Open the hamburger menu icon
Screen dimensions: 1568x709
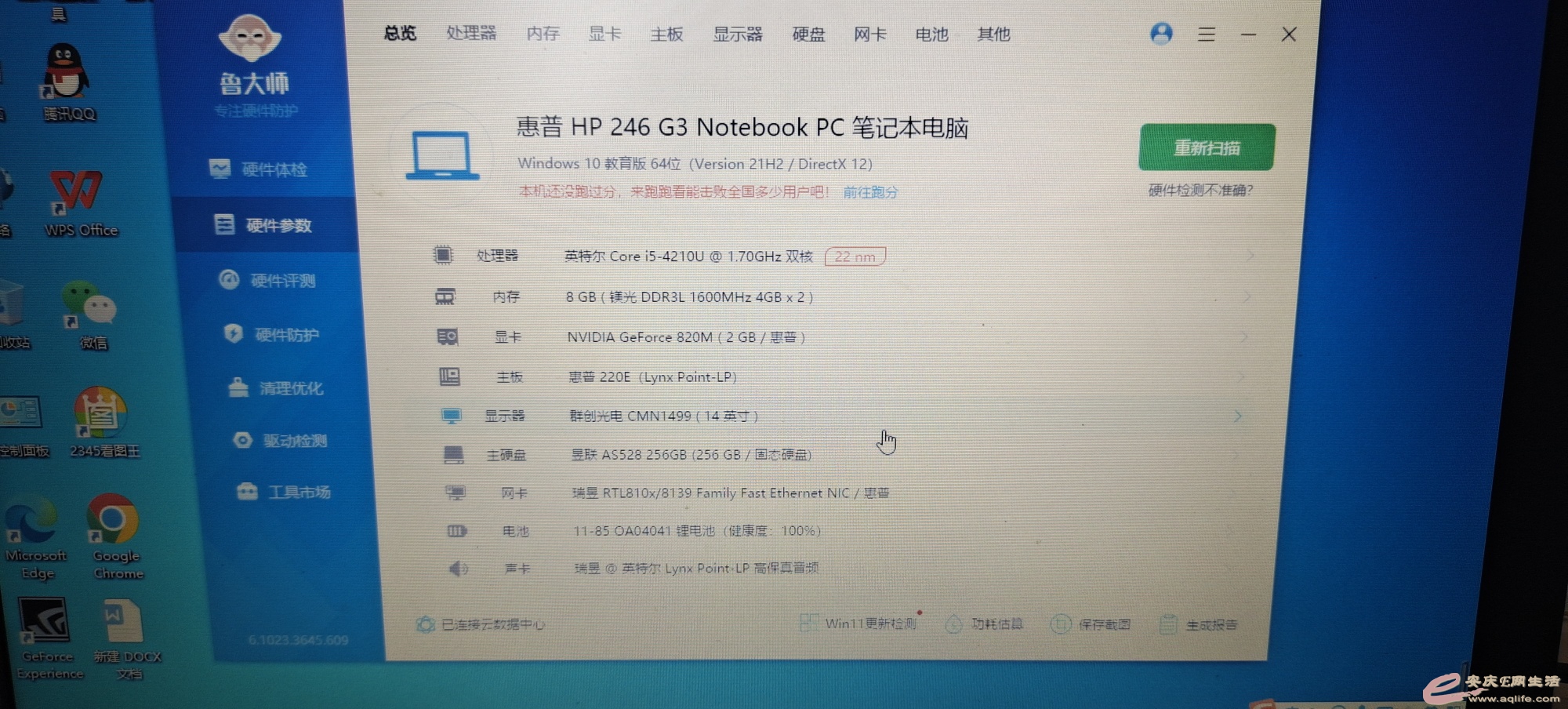pos(1206,35)
